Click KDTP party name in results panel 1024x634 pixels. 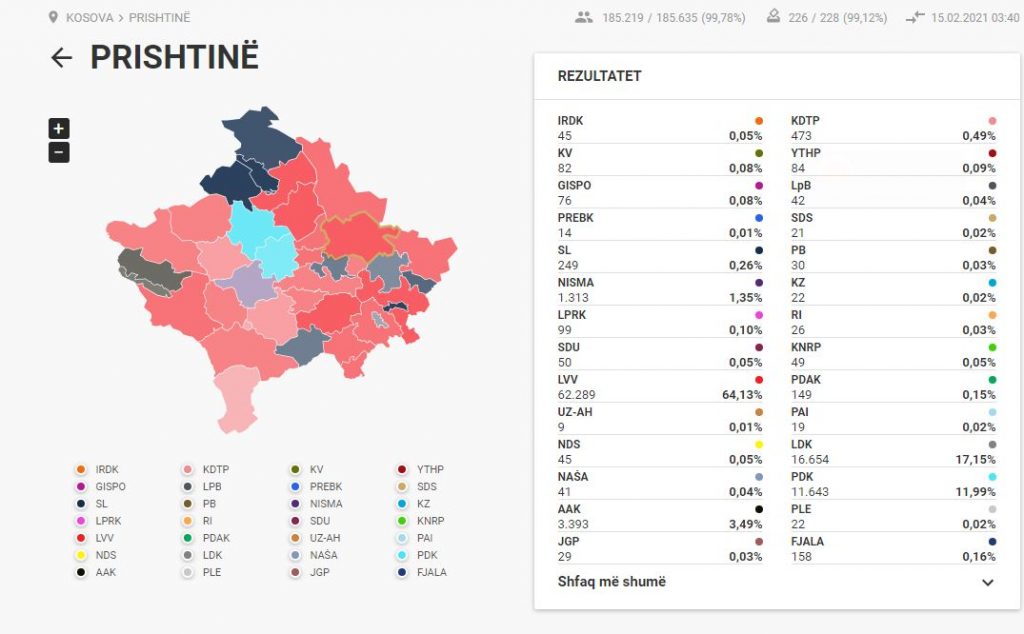(x=805, y=121)
